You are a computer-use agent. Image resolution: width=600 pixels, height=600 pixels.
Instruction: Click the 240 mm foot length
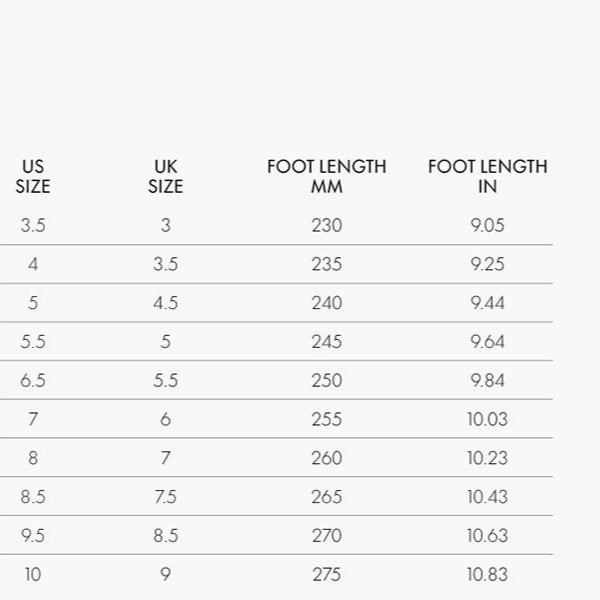click(x=327, y=303)
